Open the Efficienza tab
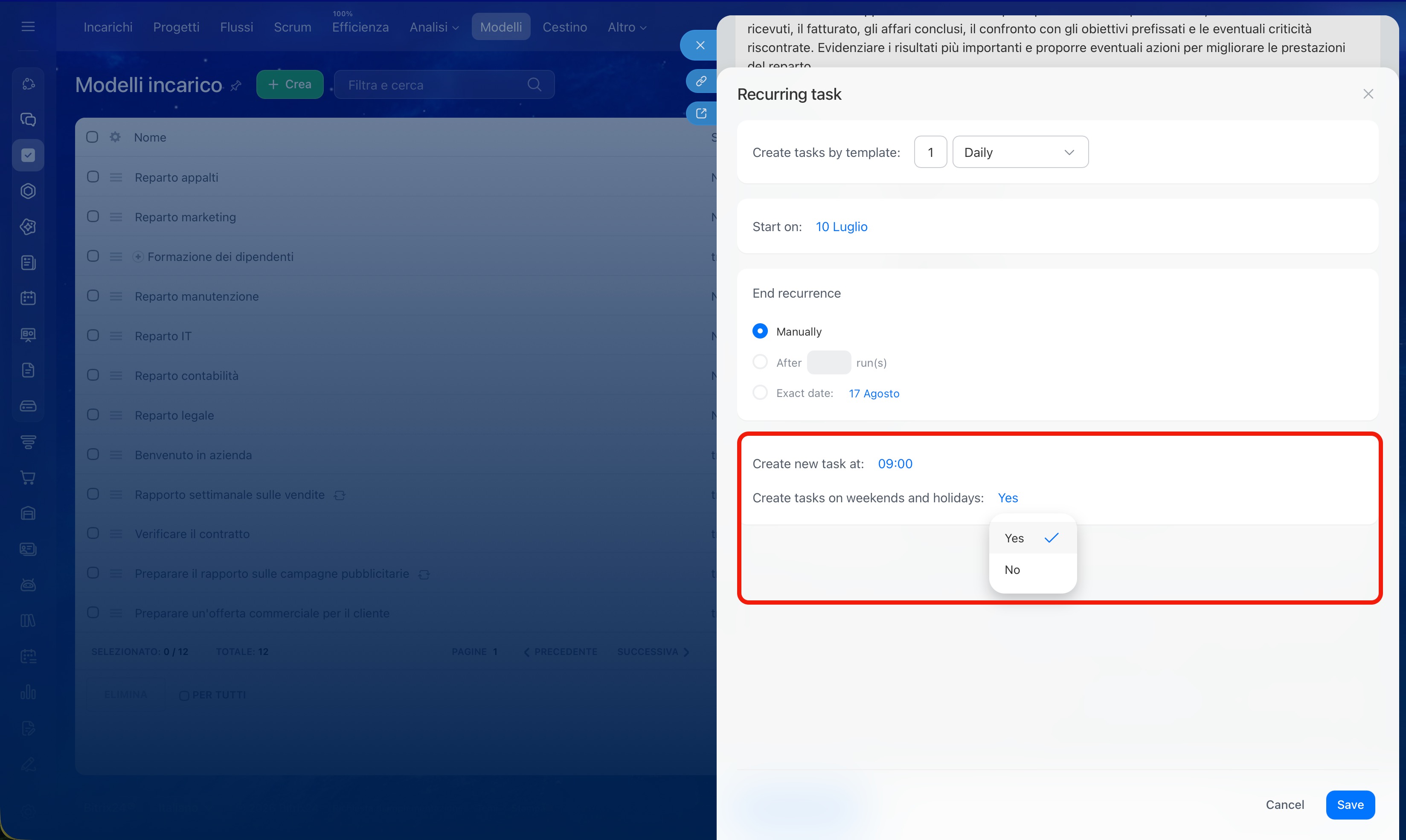The width and height of the screenshot is (1406, 840). (360, 27)
